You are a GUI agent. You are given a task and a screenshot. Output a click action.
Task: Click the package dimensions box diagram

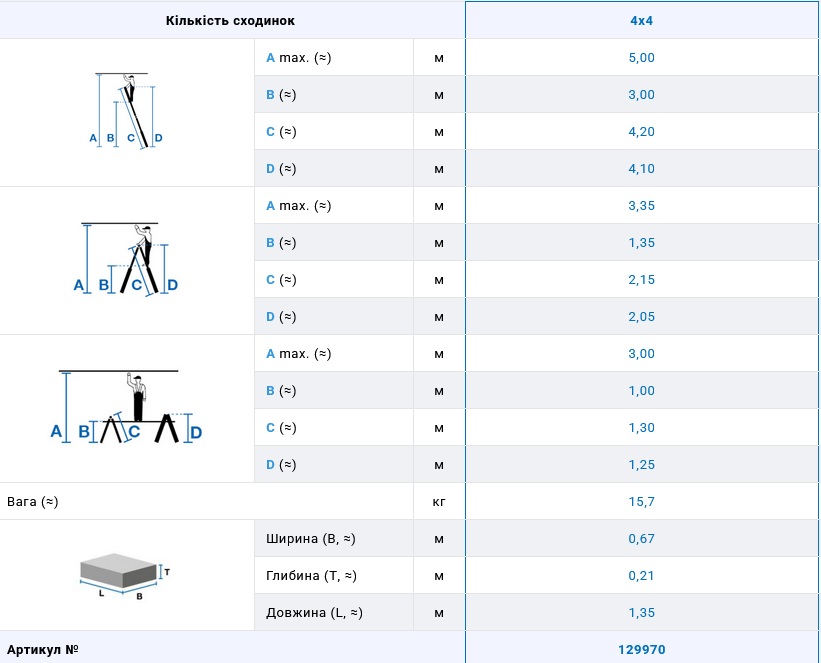coord(124,575)
